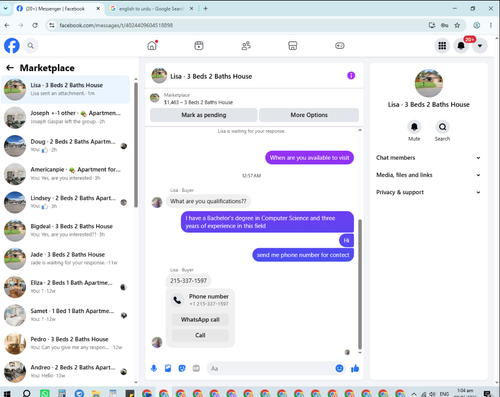The image size is (500, 397).
Task: Click message 'When are you available to visit'
Action: (310, 158)
